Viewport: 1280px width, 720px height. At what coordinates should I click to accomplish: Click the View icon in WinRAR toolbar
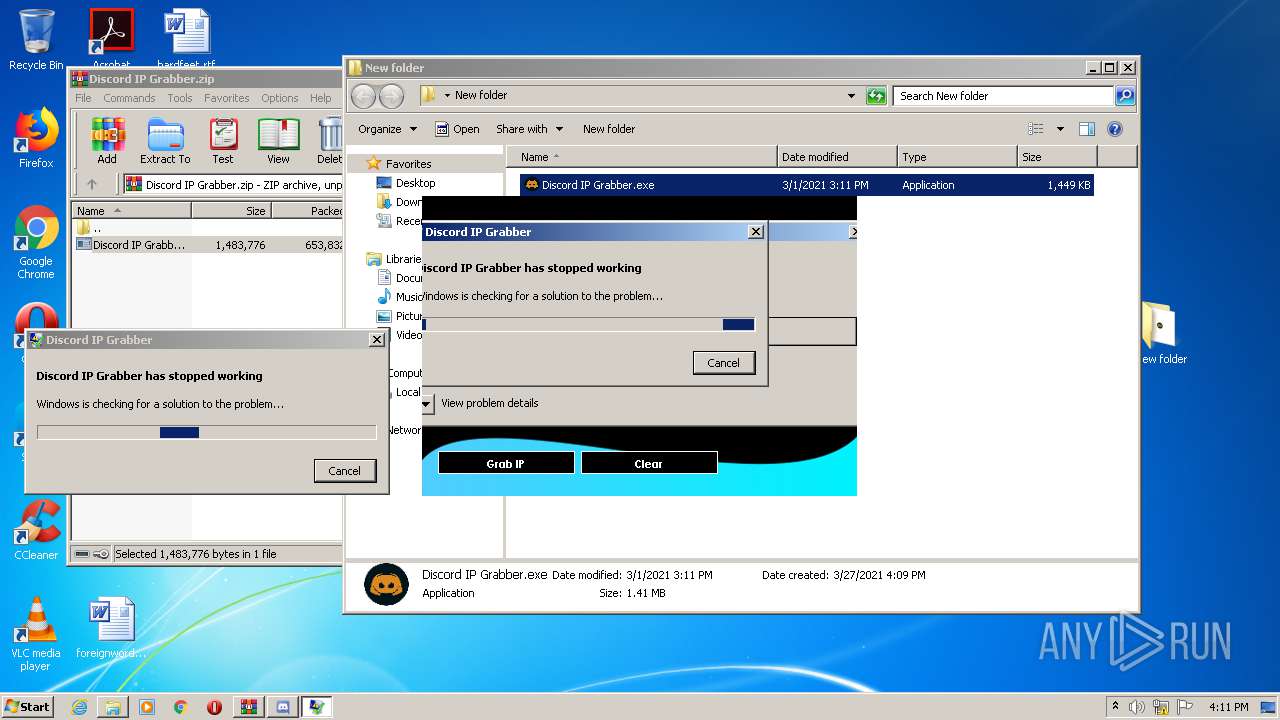278,140
